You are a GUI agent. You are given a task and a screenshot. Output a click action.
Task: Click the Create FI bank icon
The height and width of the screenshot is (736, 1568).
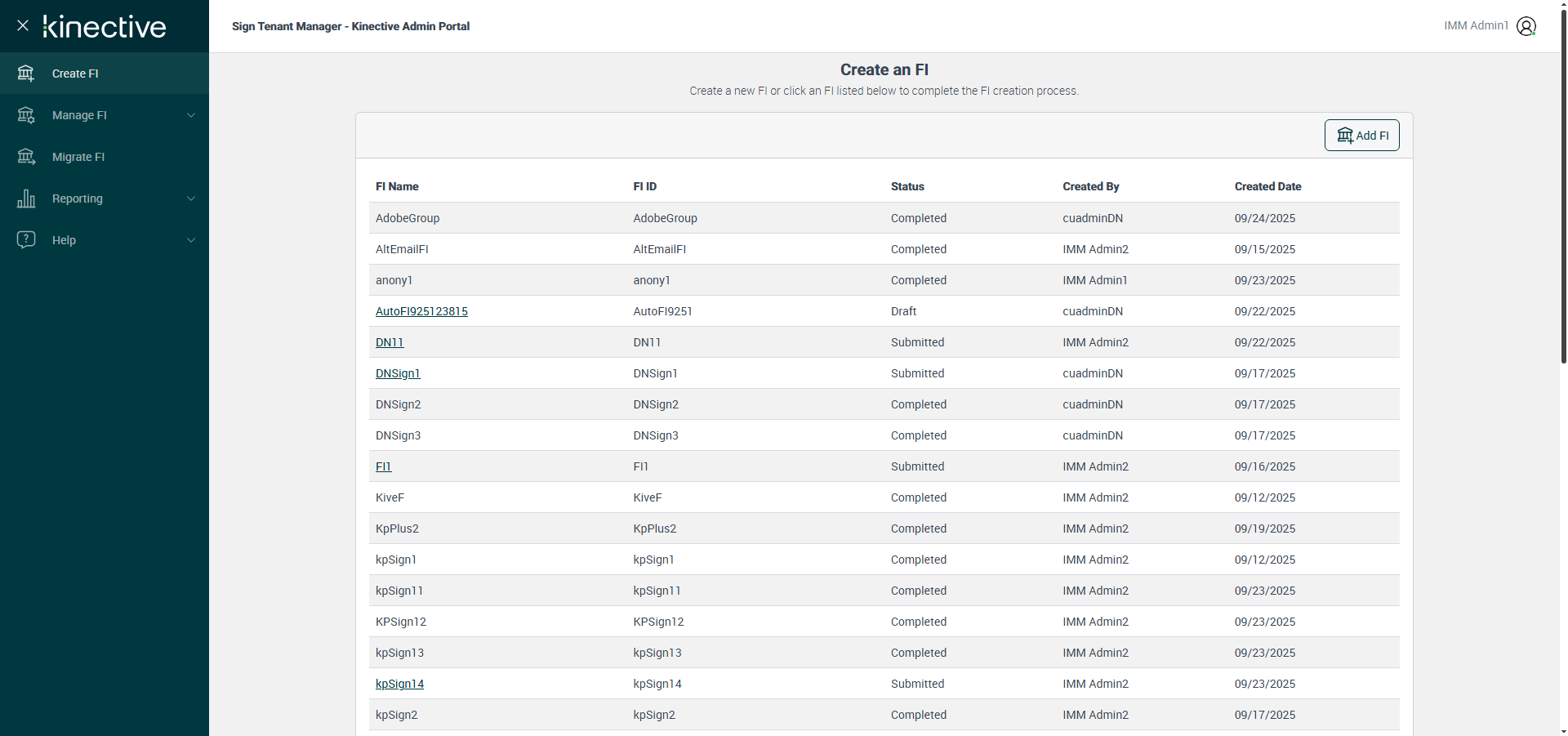point(26,74)
